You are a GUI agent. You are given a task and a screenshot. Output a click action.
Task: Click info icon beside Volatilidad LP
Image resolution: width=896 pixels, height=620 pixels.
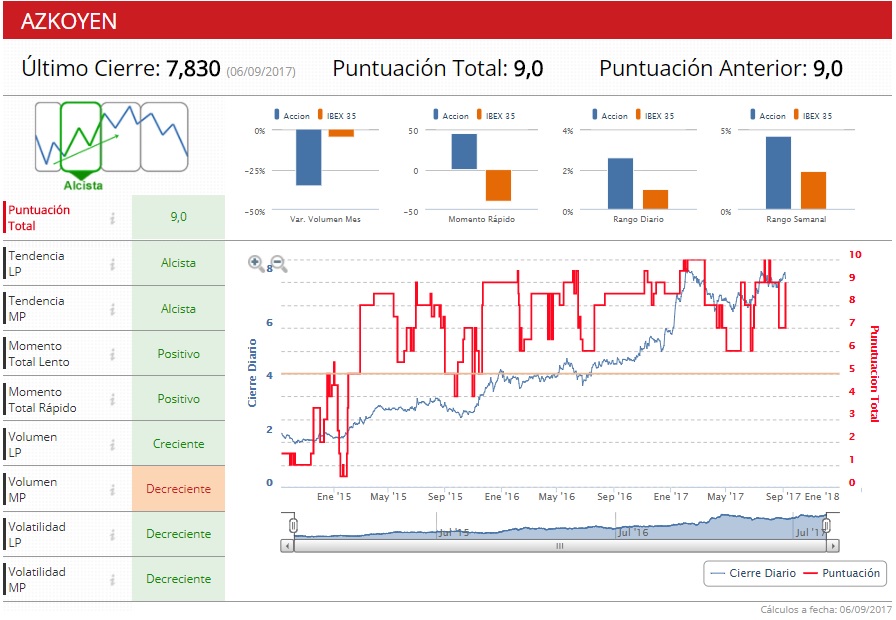(113, 534)
